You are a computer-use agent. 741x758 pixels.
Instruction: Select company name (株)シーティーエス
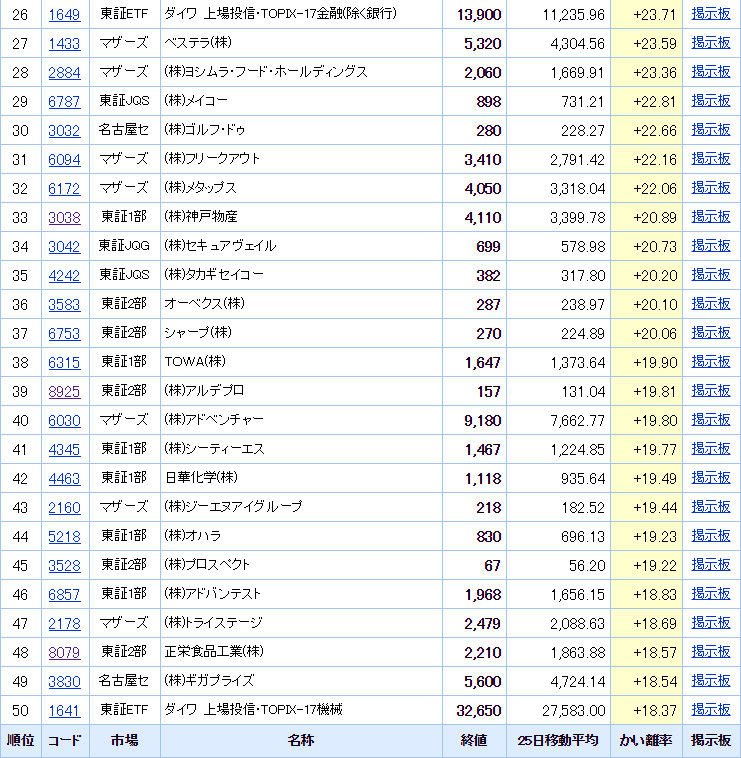(215, 449)
